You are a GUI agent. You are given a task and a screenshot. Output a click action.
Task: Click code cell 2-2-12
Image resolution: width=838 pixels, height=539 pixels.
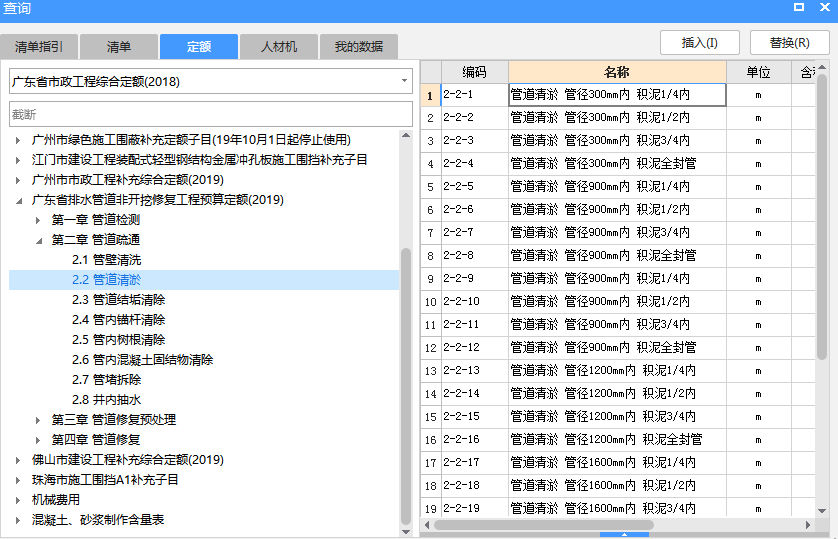(x=475, y=347)
